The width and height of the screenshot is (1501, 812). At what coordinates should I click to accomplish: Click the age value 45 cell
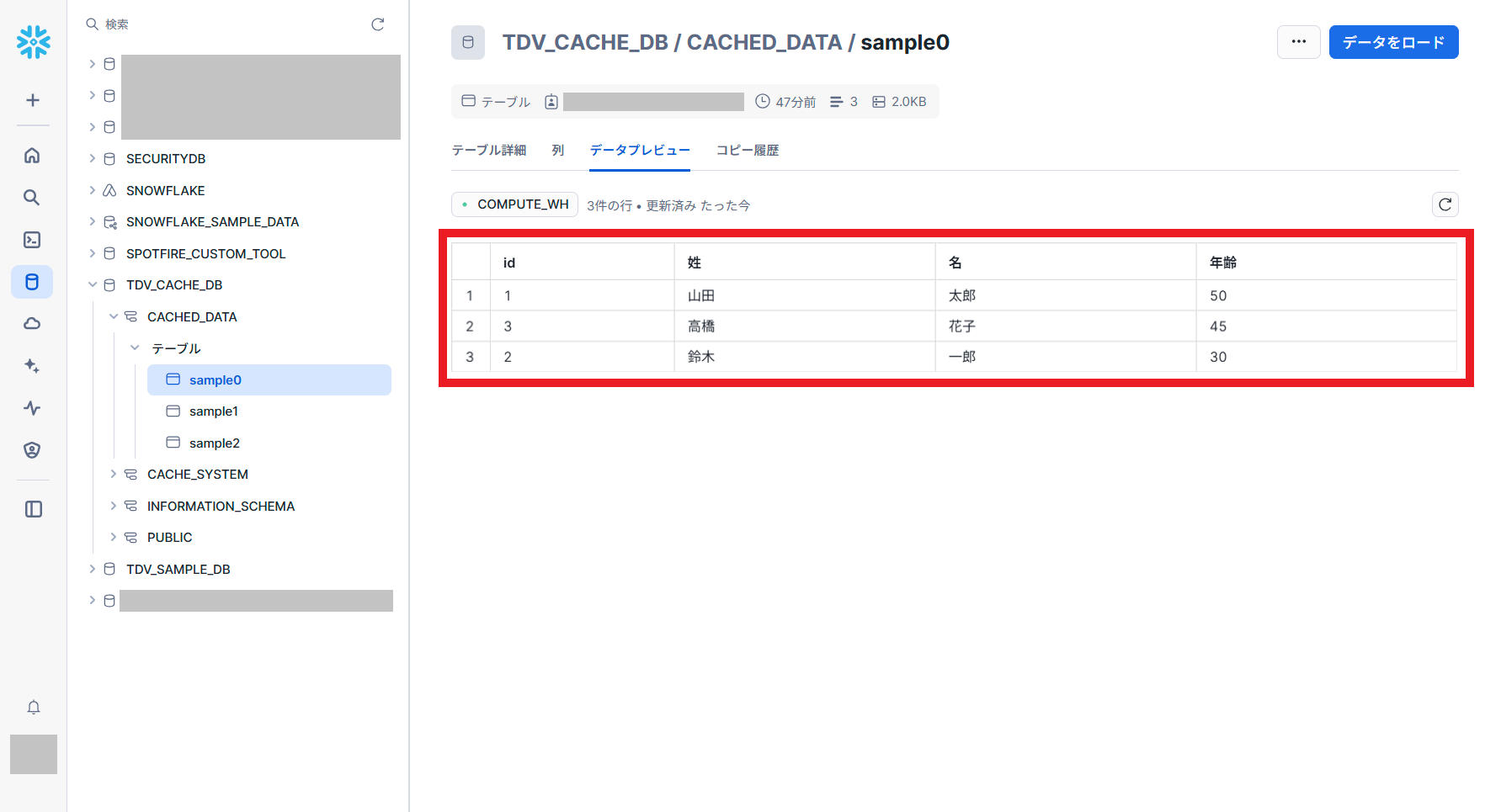1327,326
